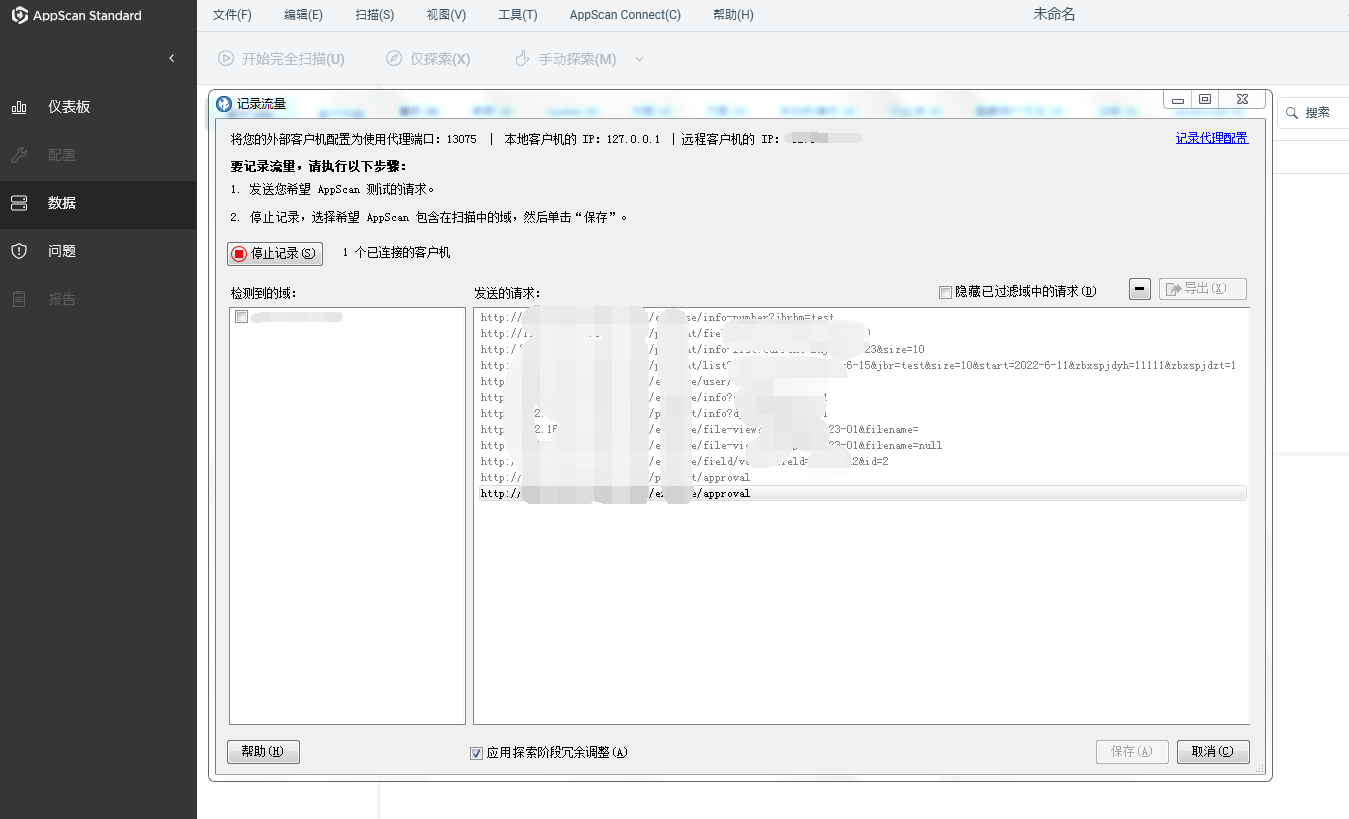This screenshot has width=1349, height=819.
Task: Click the cancel (取消) button
Action: (1213, 752)
